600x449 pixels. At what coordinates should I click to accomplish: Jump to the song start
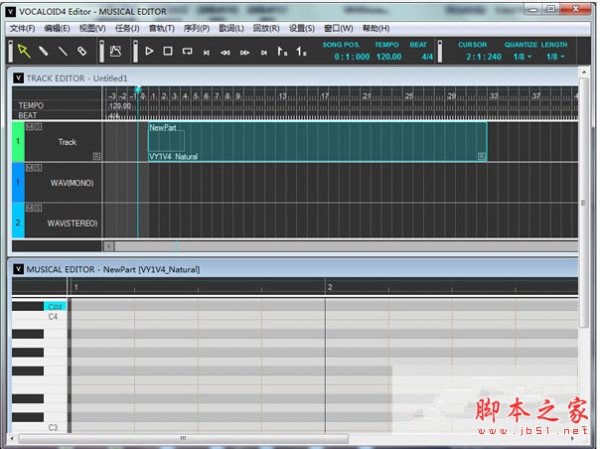point(207,53)
